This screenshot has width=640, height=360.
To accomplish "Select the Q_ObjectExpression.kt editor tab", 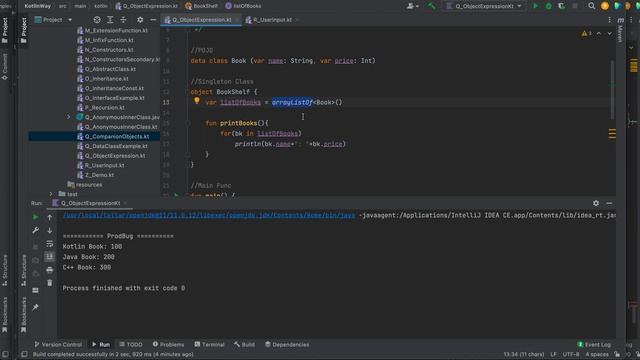I will click(202, 20).
